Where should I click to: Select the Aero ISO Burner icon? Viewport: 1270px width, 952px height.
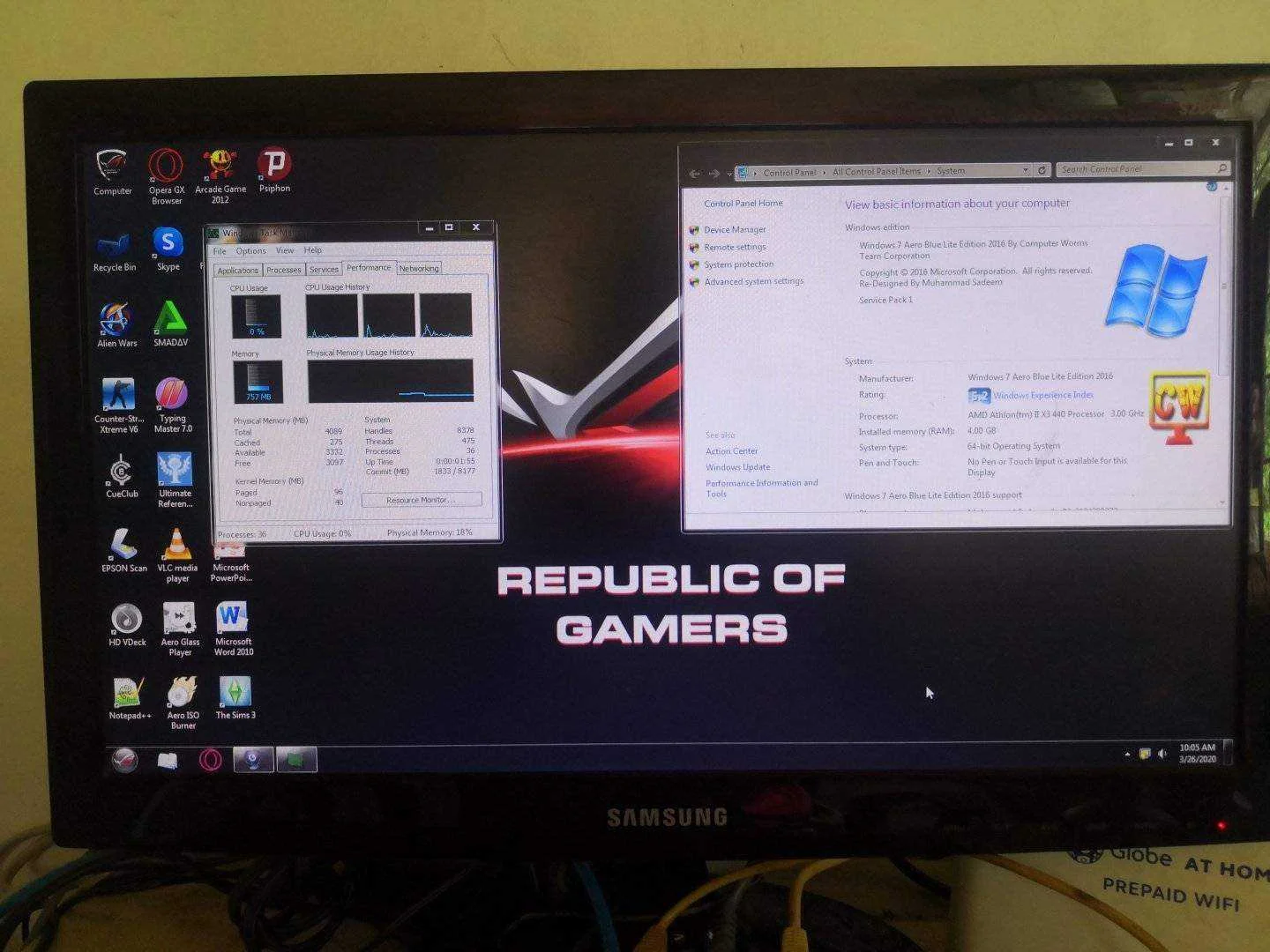pos(183,703)
